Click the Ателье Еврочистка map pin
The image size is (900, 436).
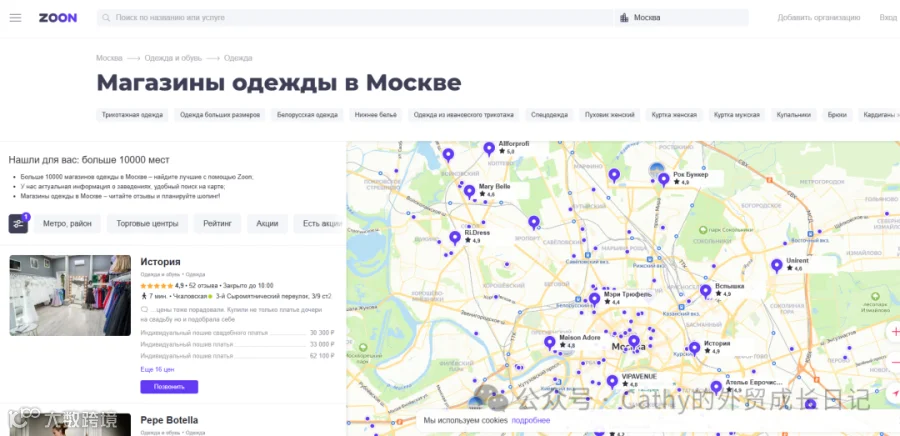(716, 387)
